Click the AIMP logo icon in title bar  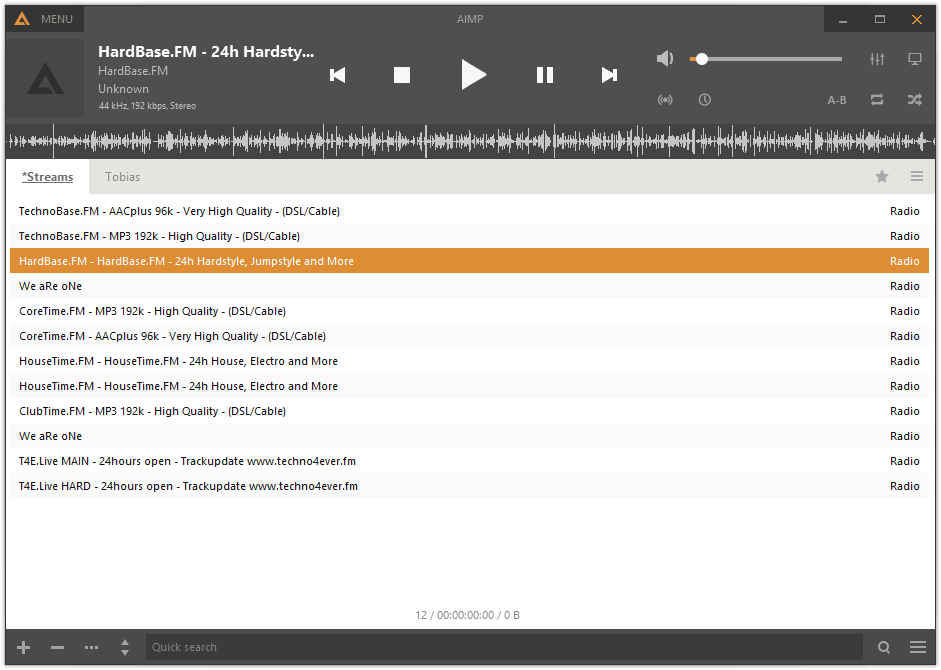point(22,19)
